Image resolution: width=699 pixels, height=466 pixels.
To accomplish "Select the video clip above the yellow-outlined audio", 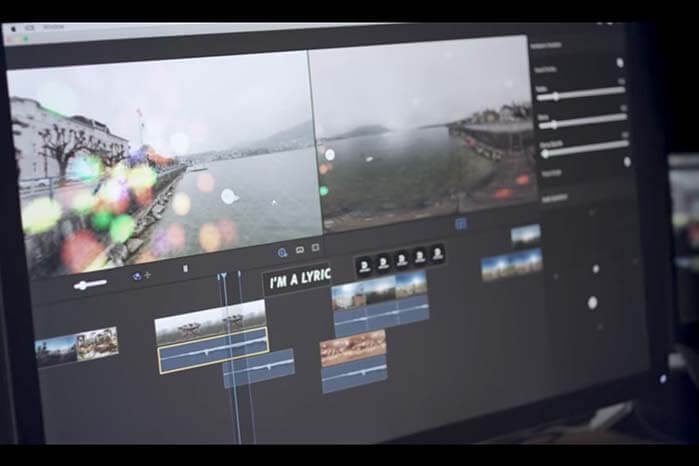I will pos(210,323).
